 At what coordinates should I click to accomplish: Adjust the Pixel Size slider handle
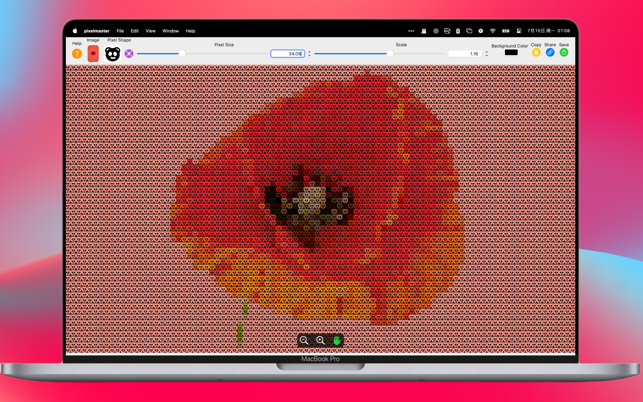coord(182,53)
